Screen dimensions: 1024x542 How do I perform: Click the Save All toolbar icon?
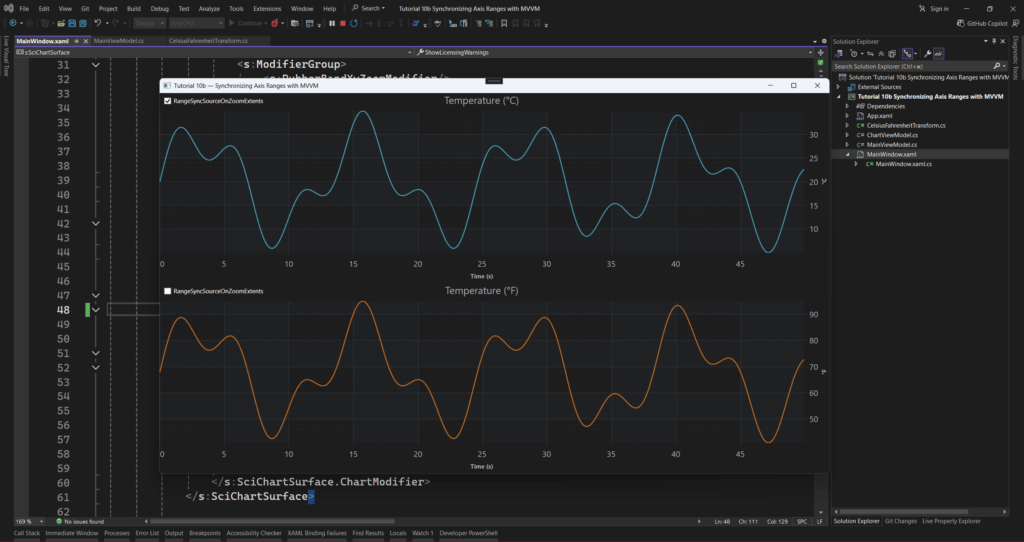(x=83, y=23)
